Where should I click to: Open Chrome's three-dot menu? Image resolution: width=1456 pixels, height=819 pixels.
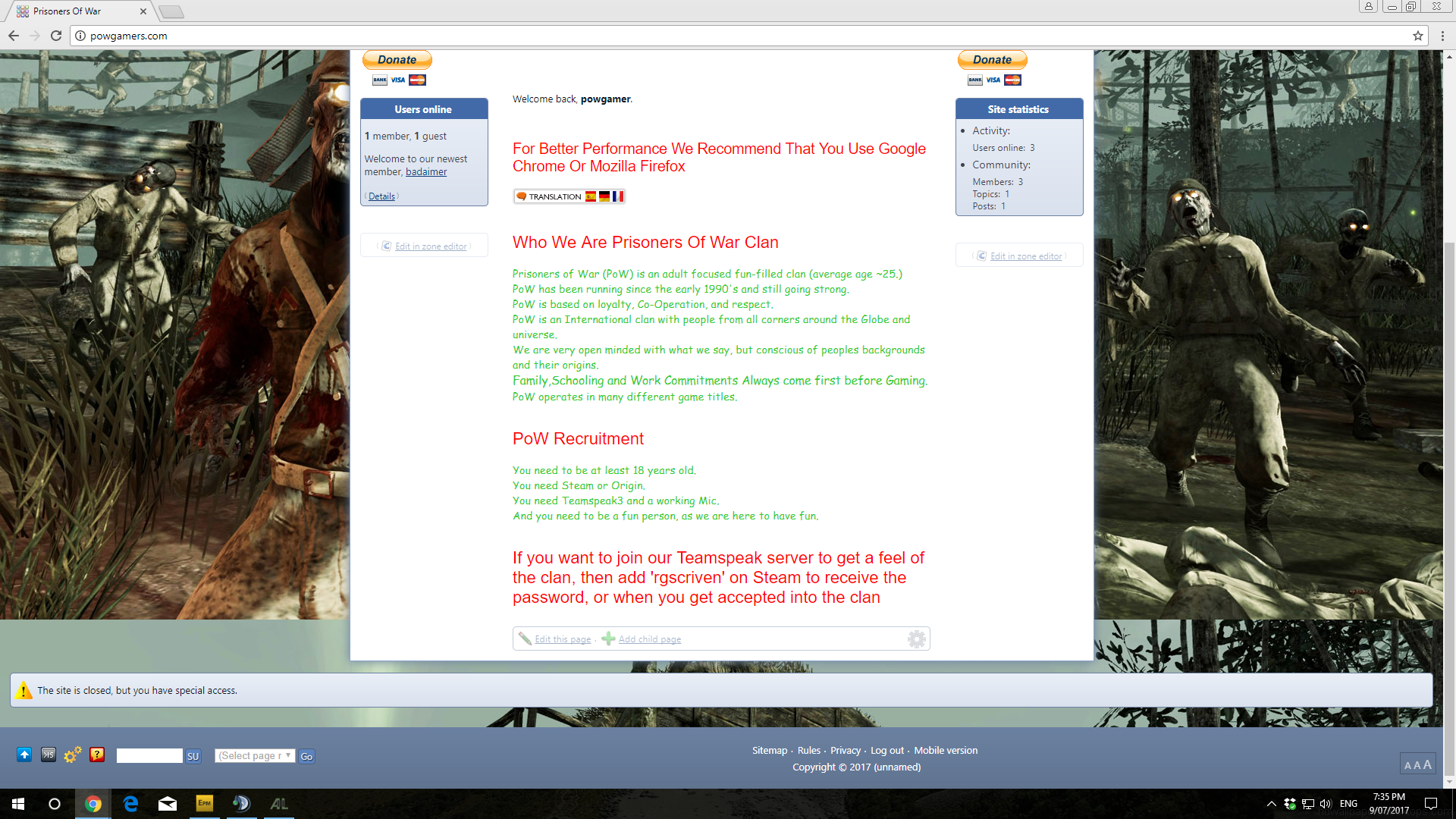[1442, 36]
